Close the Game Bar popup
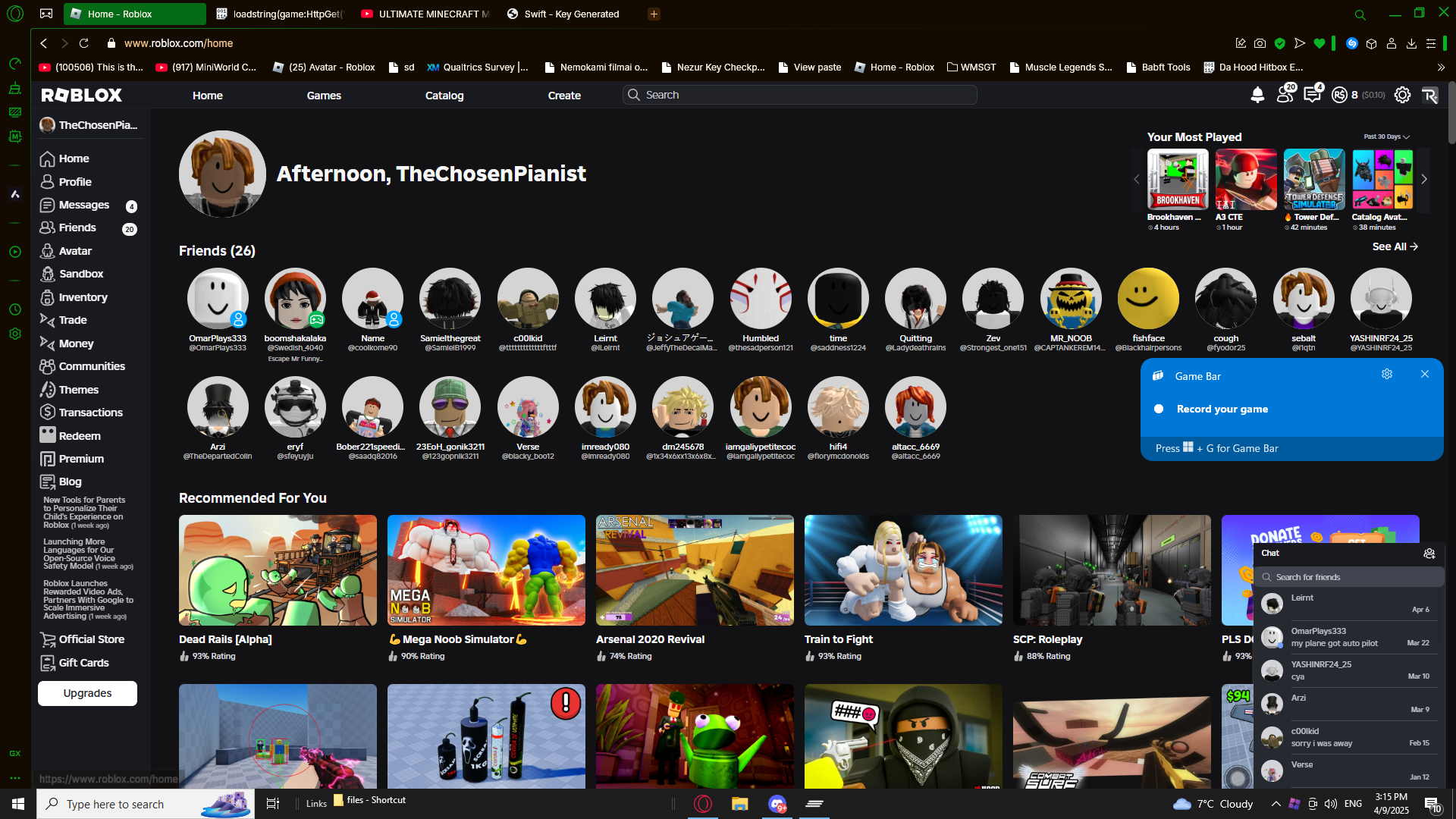The width and height of the screenshot is (1456, 819). pos(1425,374)
